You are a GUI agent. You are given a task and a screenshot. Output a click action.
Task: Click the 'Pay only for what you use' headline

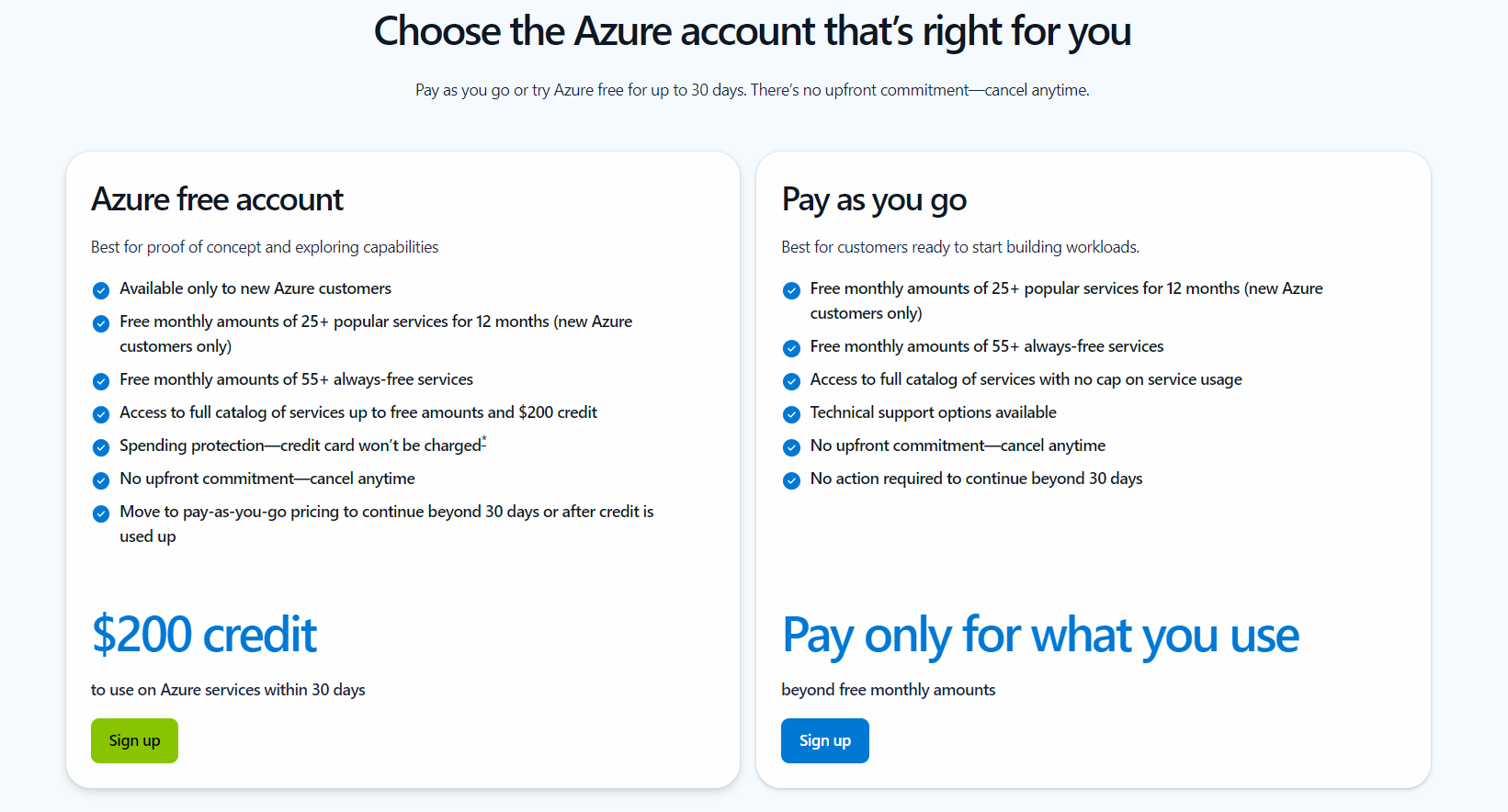tap(1040, 635)
